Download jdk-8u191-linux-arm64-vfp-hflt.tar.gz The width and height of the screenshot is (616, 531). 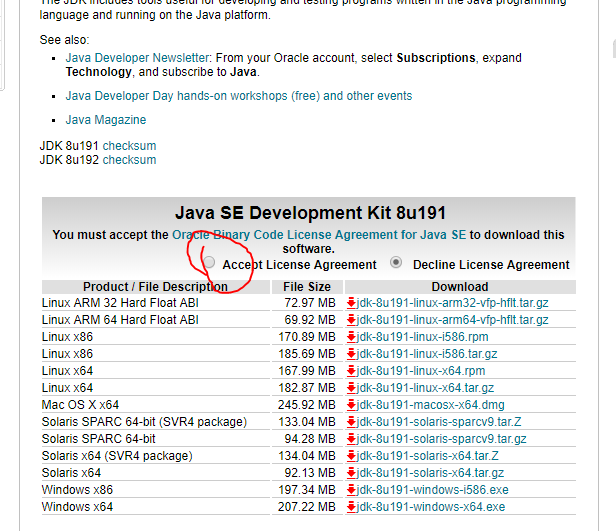[x=452, y=320]
